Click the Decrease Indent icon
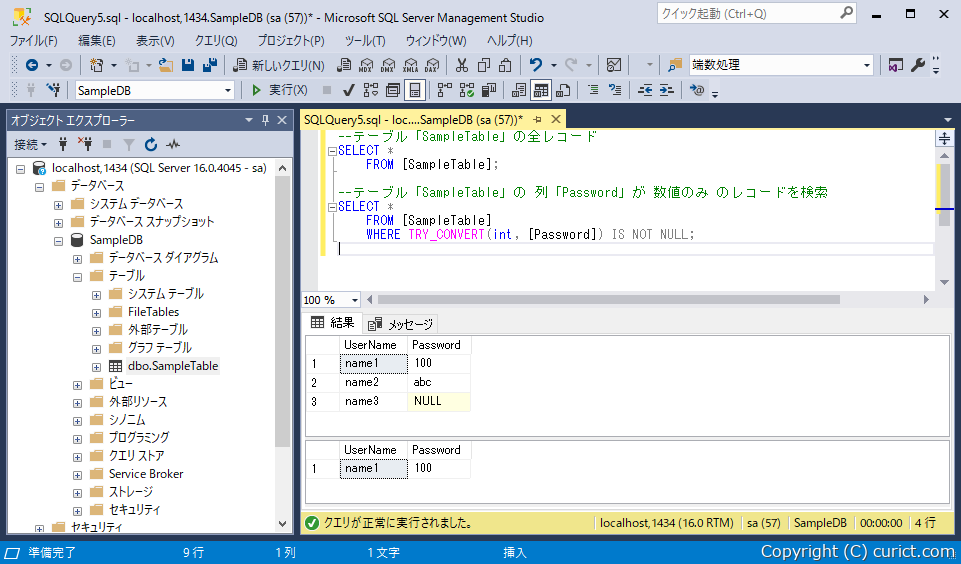The image size is (961, 564). (645, 91)
